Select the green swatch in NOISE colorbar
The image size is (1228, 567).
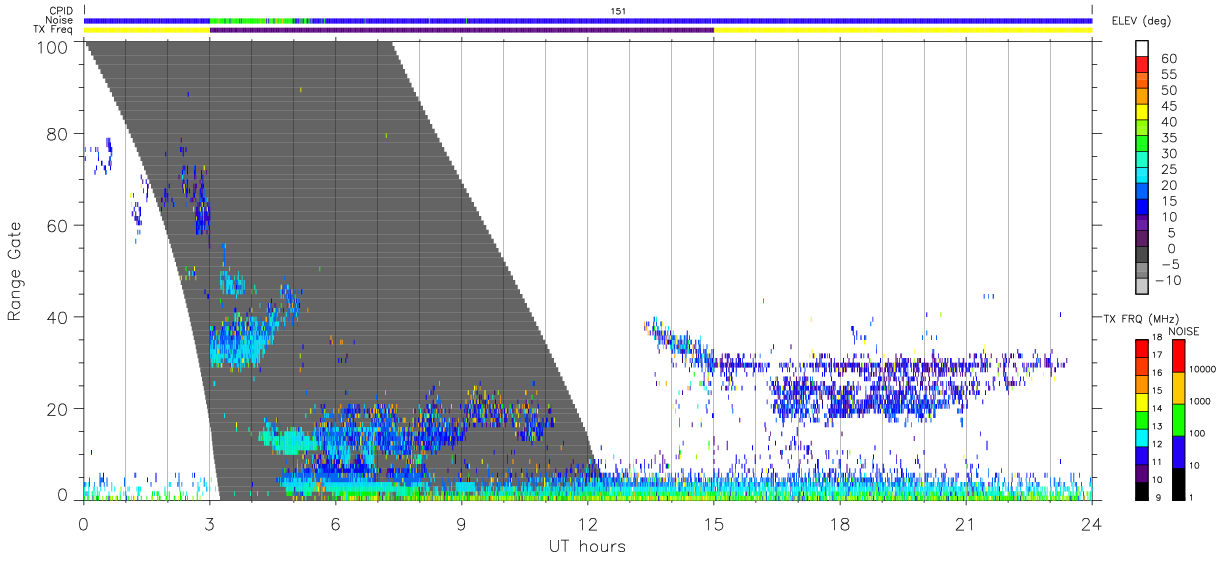pyautogui.click(x=1177, y=419)
